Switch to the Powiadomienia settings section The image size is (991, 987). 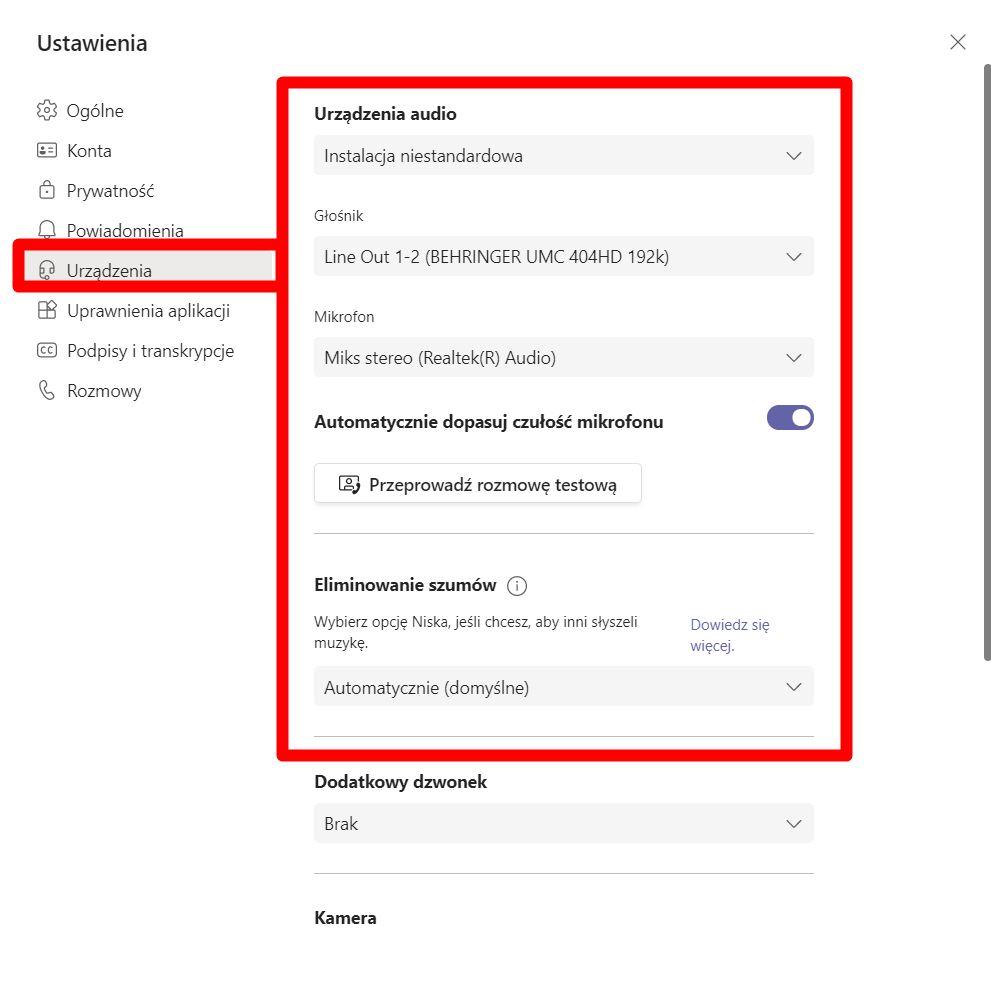click(124, 230)
